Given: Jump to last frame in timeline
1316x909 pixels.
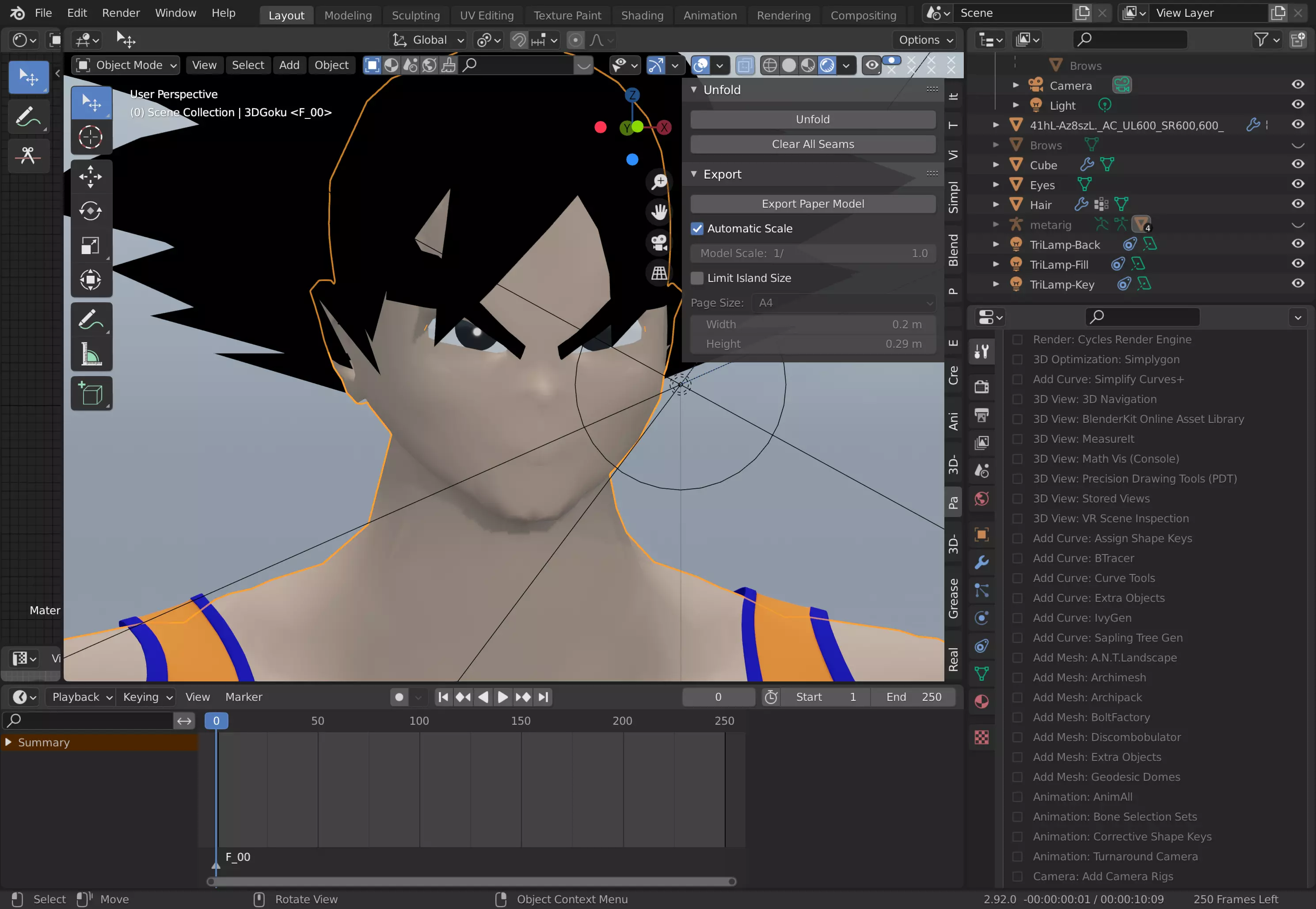Looking at the screenshot, I should pos(543,697).
